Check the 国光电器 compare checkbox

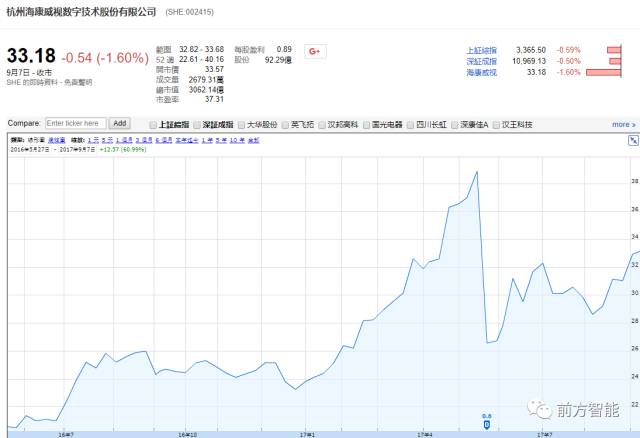[x=366, y=125]
